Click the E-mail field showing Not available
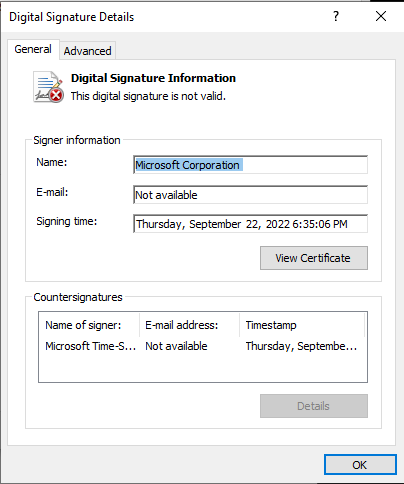The image size is (404, 484). click(250, 195)
